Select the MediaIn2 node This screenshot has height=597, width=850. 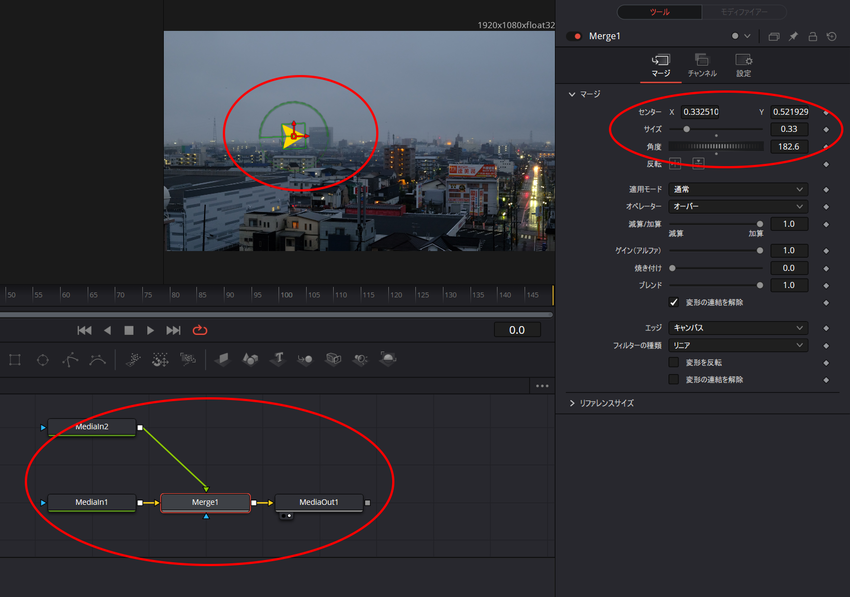[92, 427]
